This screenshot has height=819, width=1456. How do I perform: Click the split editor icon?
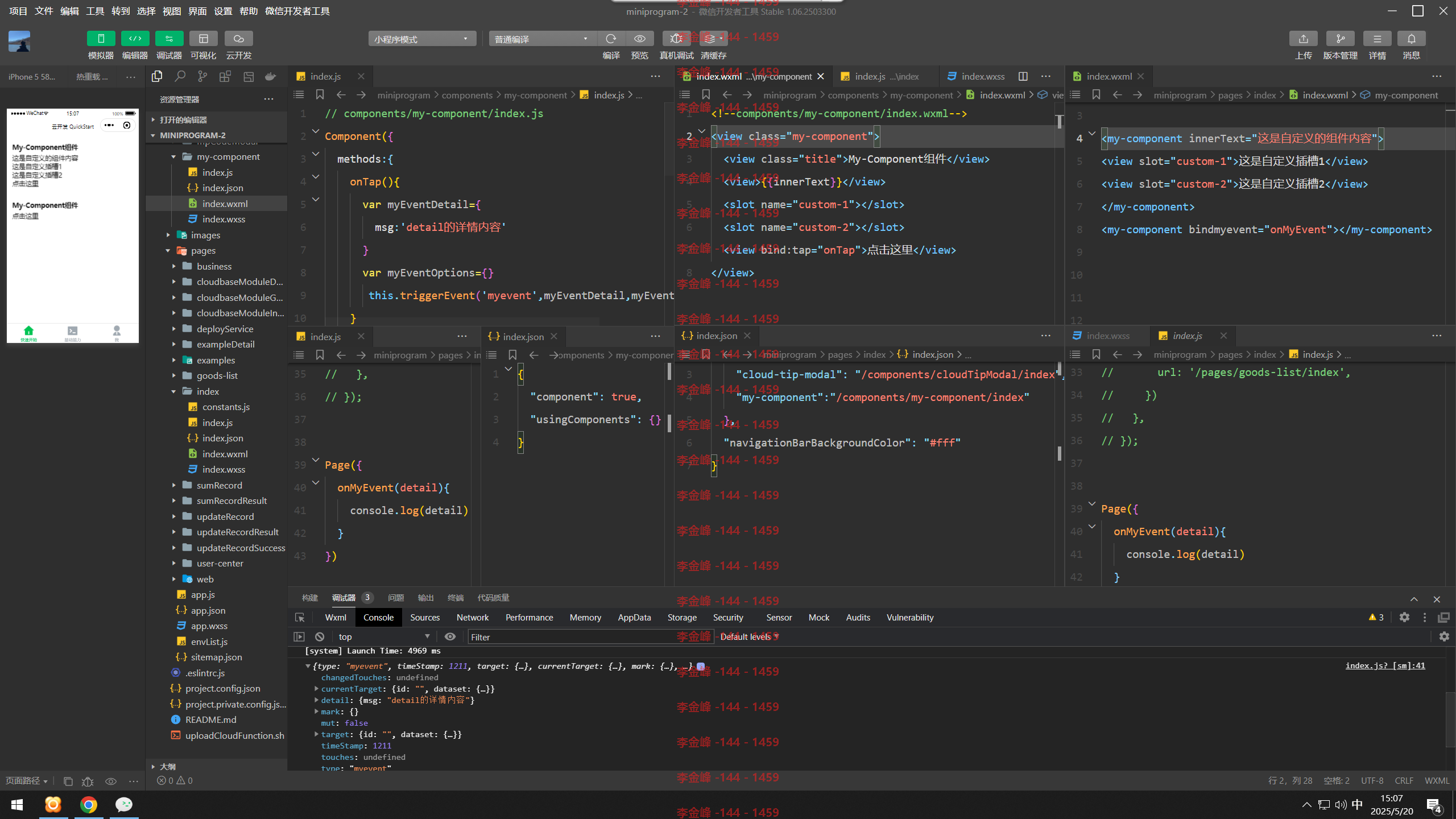(x=1023, y=76)
